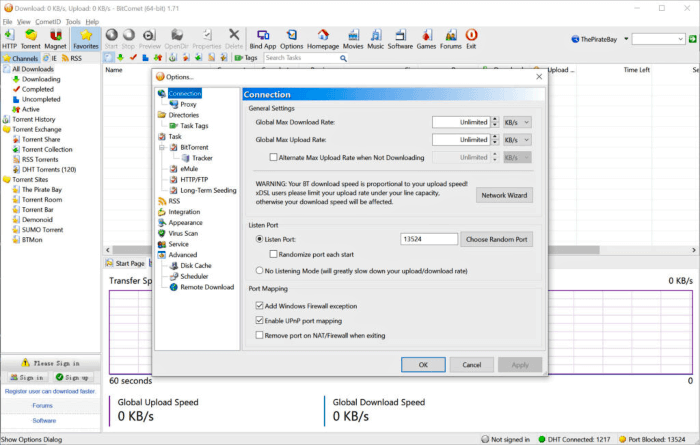Open ThePirateBay search engine dropdown arrow
The width and height of the screenshot is (700, 445).
click(x=626, y=39)
